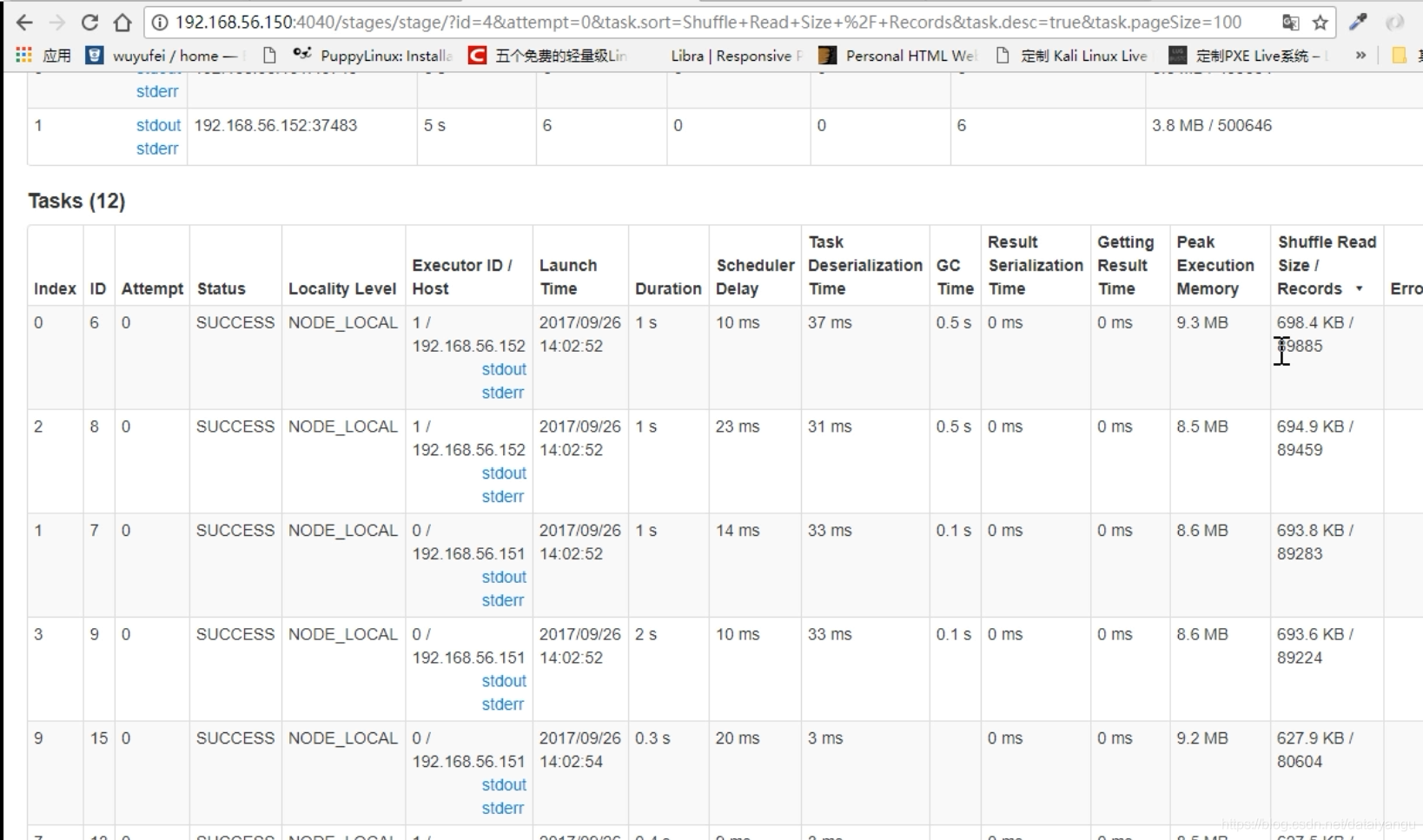
Task: Sort tasks by Status column
Action: click(x=221, y=288)
